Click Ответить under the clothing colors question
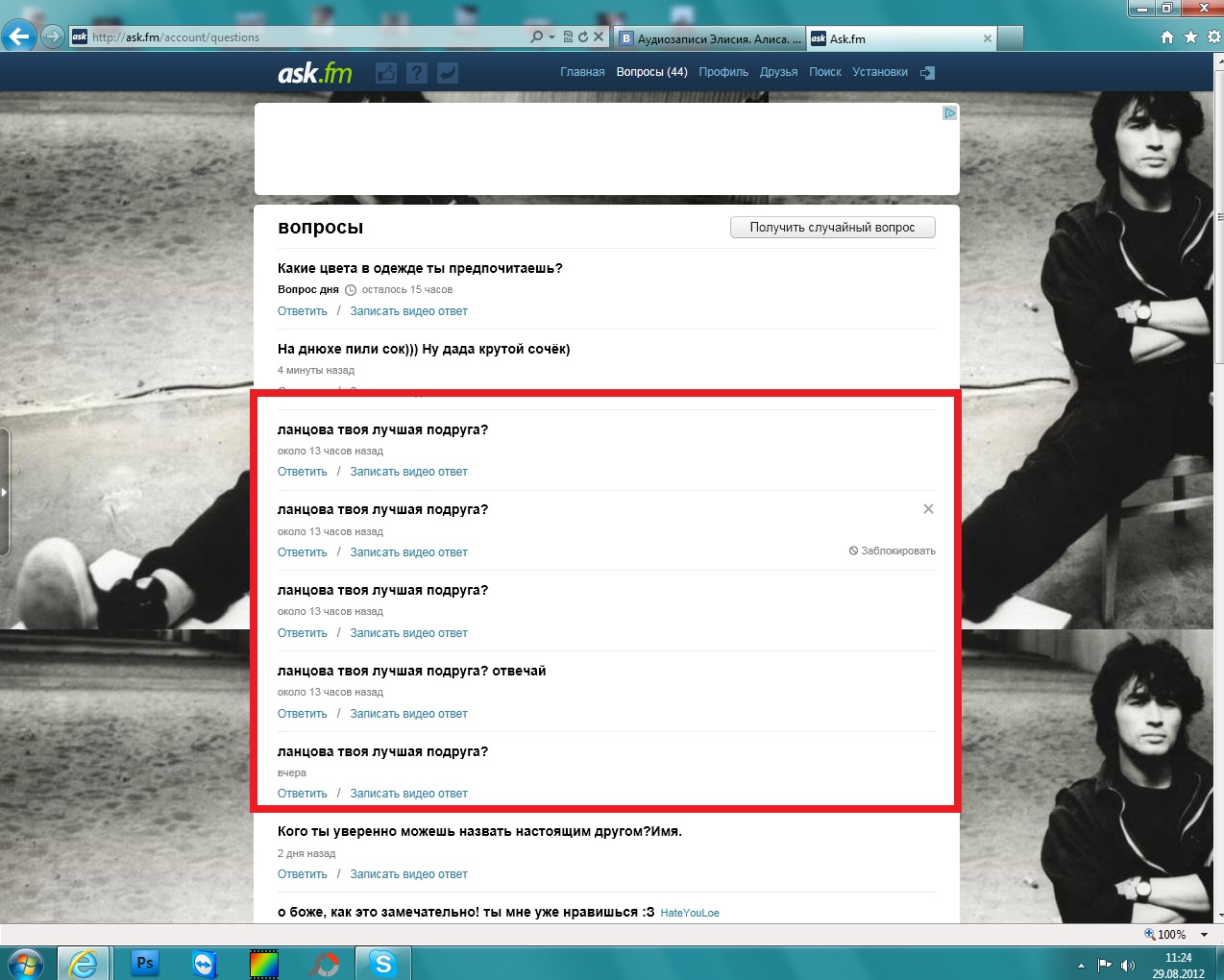This screenshot has width=1224, height=980. click(x=302, y=311)
